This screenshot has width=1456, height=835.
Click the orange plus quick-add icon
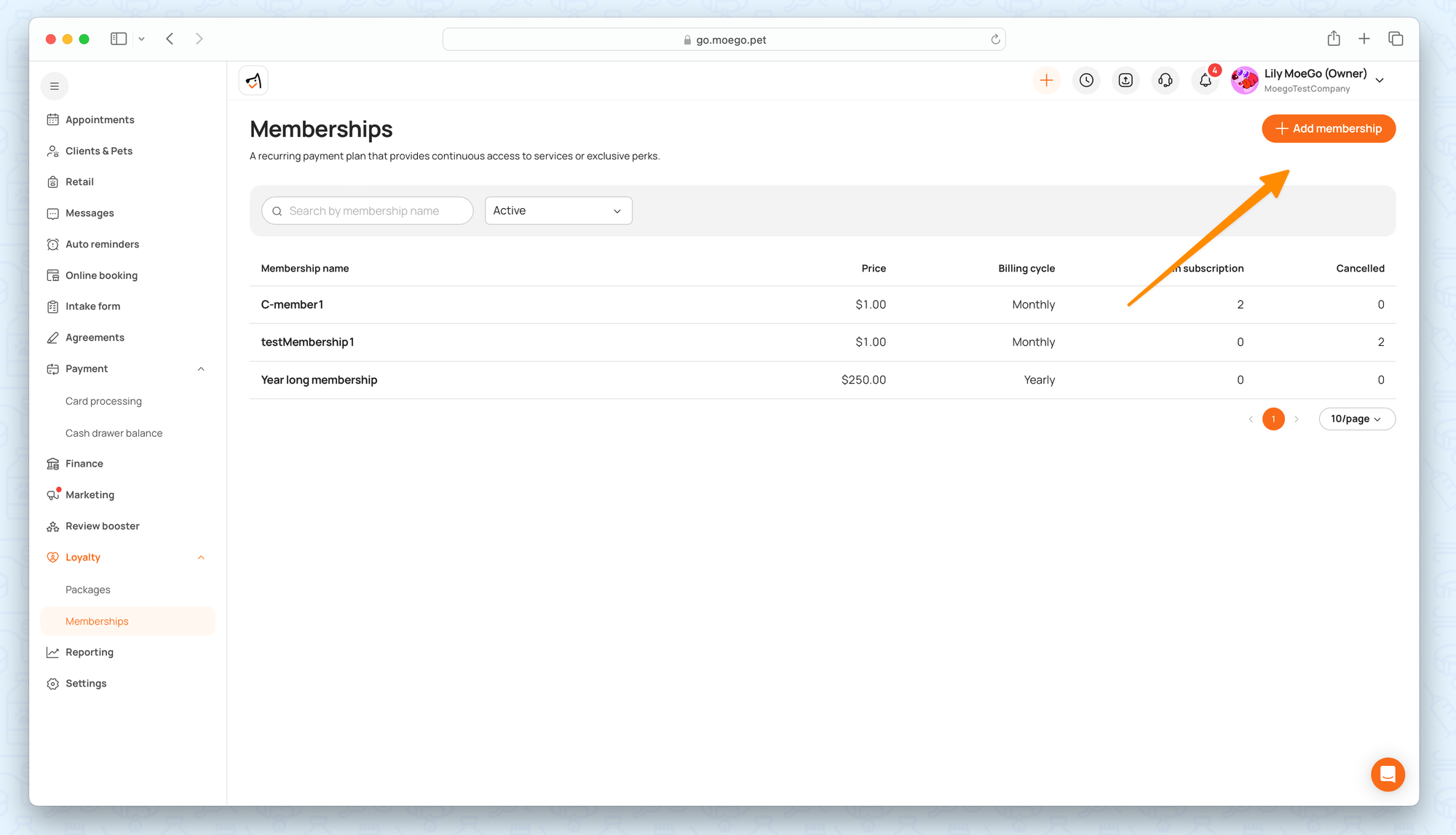pos(1046,81)
